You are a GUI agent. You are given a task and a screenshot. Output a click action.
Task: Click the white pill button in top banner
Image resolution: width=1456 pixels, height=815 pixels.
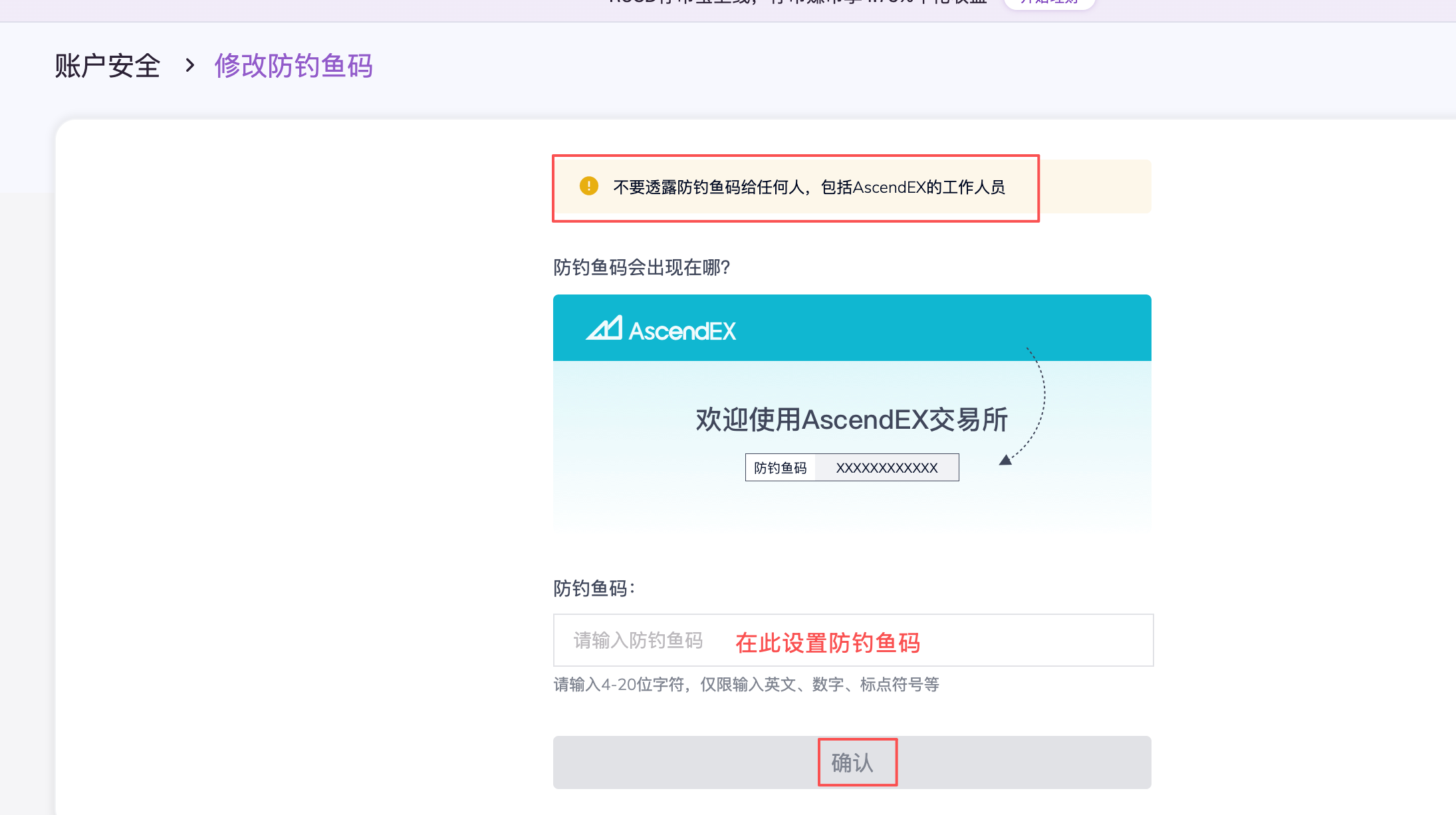point(1048,3)
